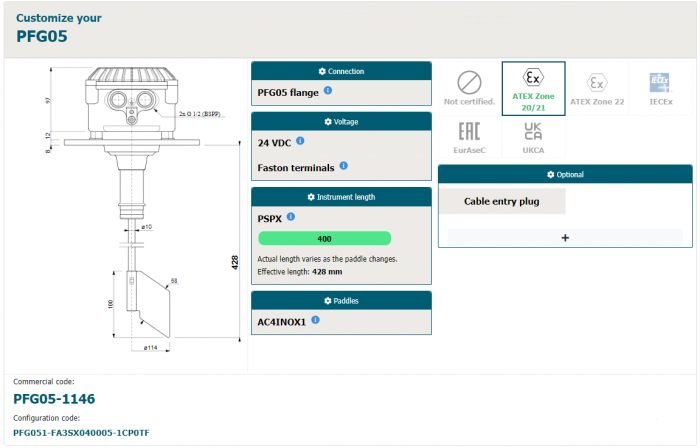Click info icon next to PFG05 flange
The height and width of the screenshot is (448, 700).
tap(328, 91)
